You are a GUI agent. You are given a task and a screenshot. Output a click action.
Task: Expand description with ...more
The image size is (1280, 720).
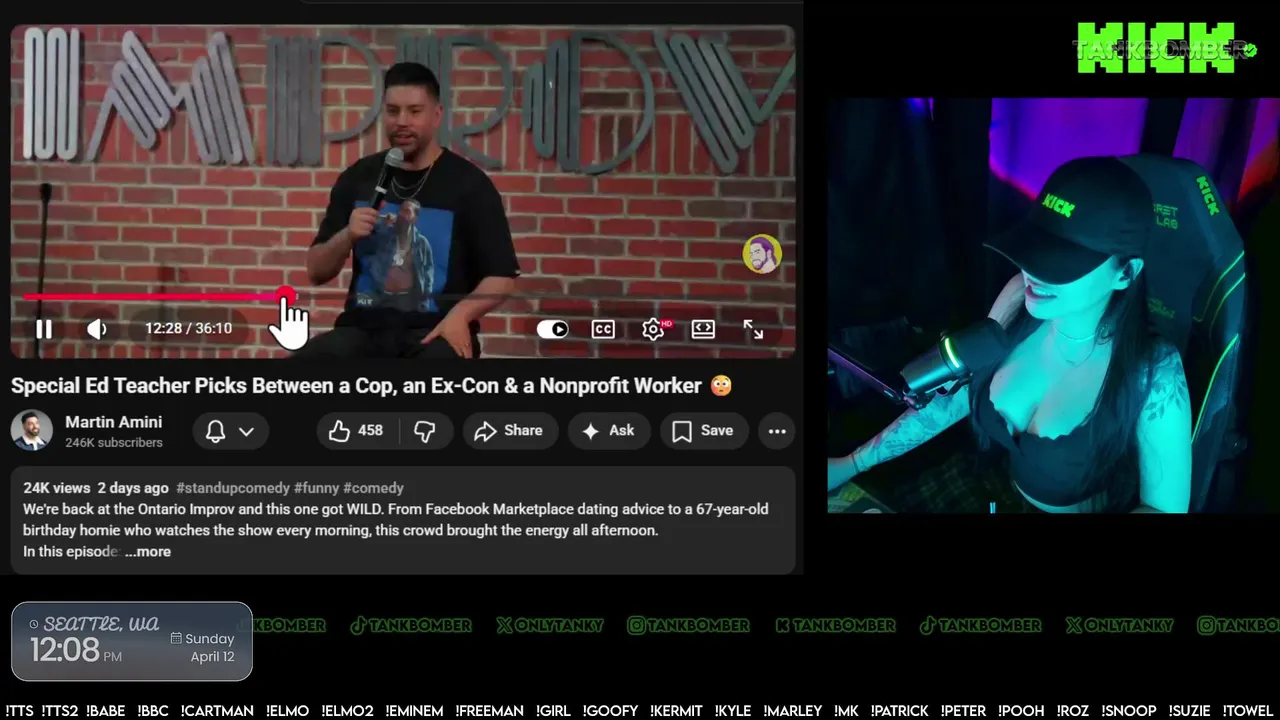click(148, 552)
